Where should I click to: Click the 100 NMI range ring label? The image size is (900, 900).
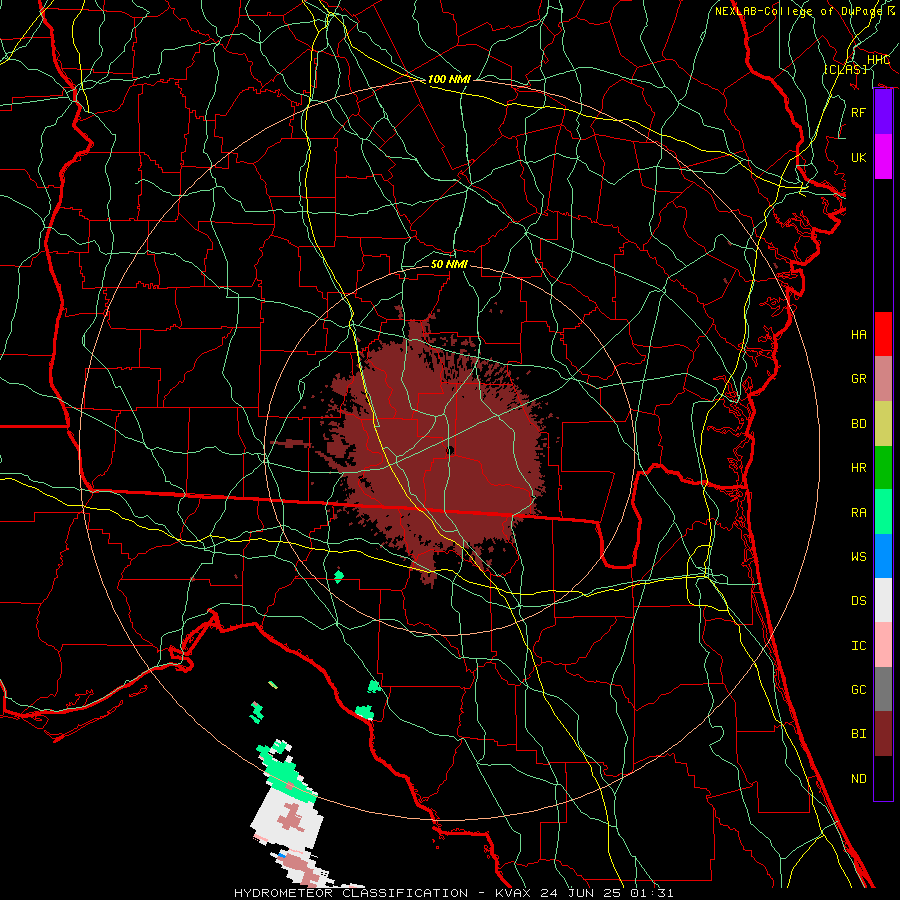449,79
